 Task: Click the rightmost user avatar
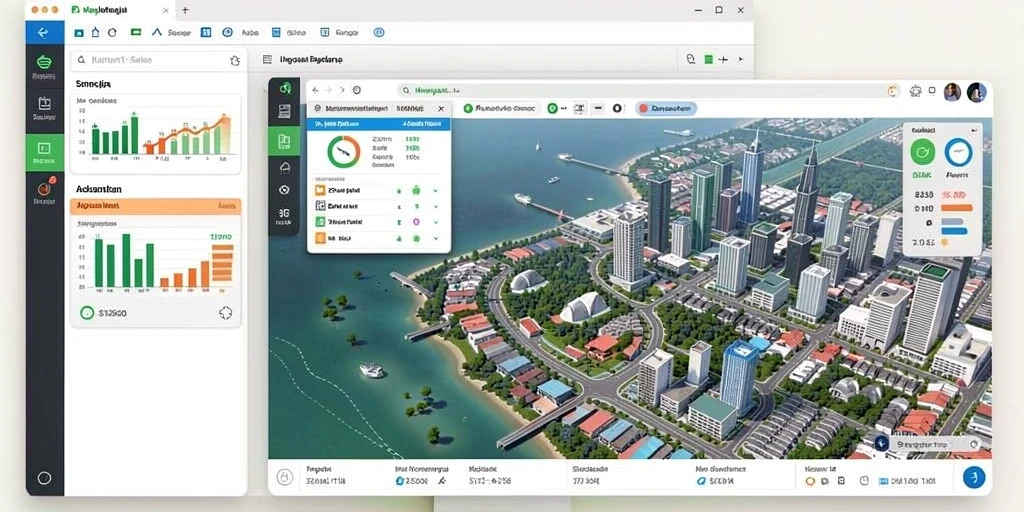(x=976, y=92)
